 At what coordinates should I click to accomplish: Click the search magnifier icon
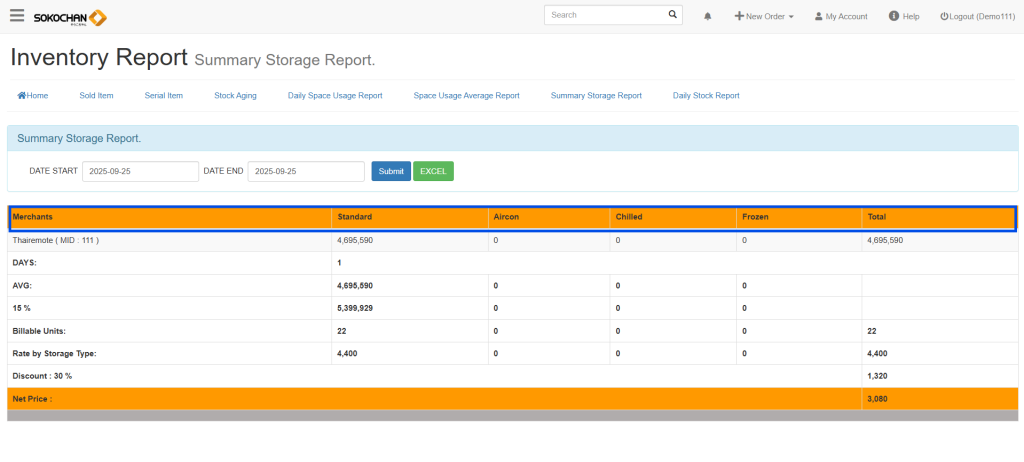coord(672,16)
